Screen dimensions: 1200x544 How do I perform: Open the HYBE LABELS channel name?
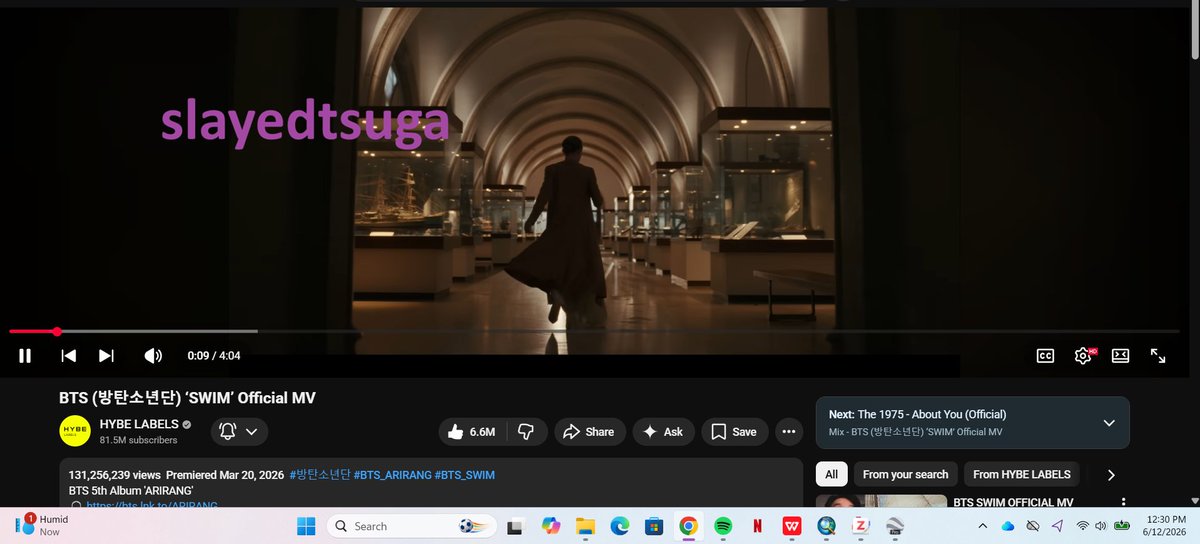[x=137, y=424]
